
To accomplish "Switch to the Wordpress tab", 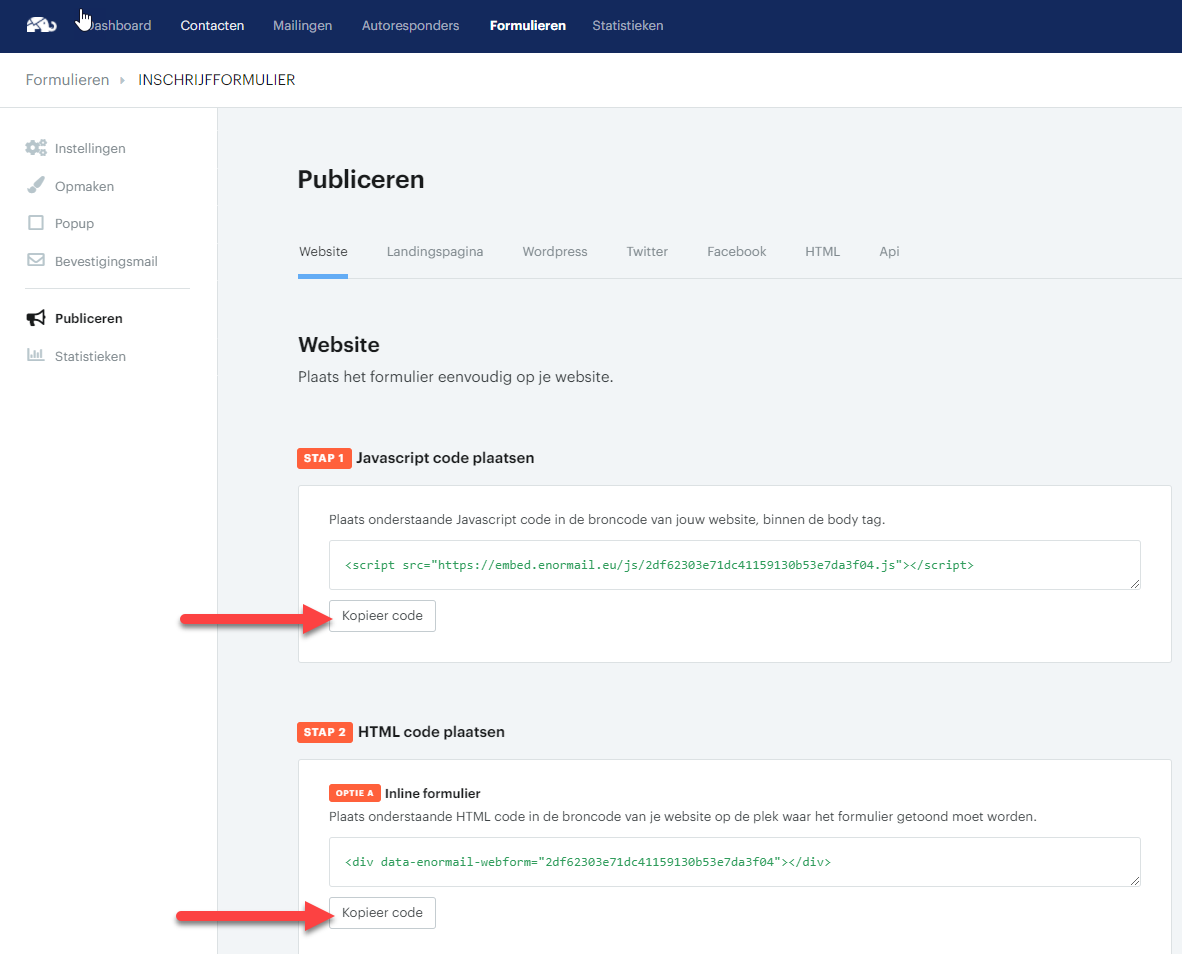I will pyautogui.click(x=555, y=252).
